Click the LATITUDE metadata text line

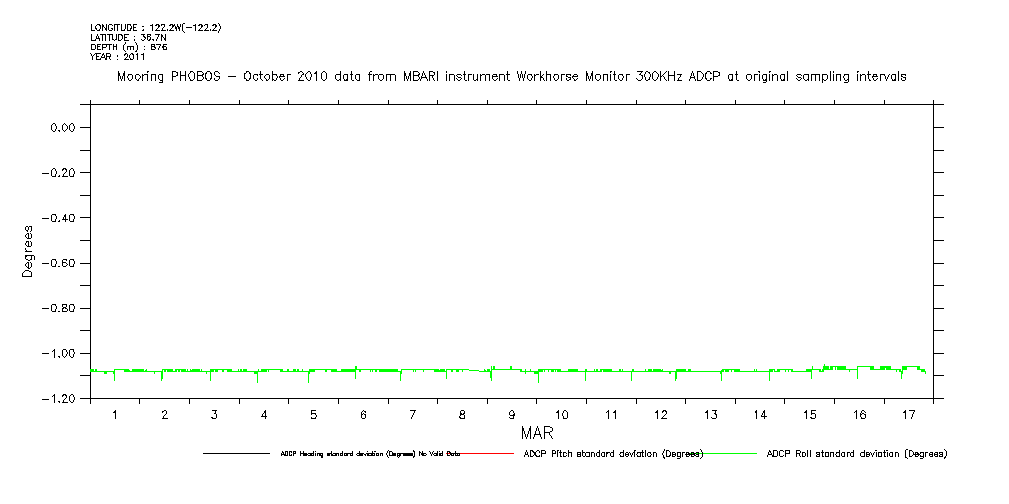pos(127,37)
